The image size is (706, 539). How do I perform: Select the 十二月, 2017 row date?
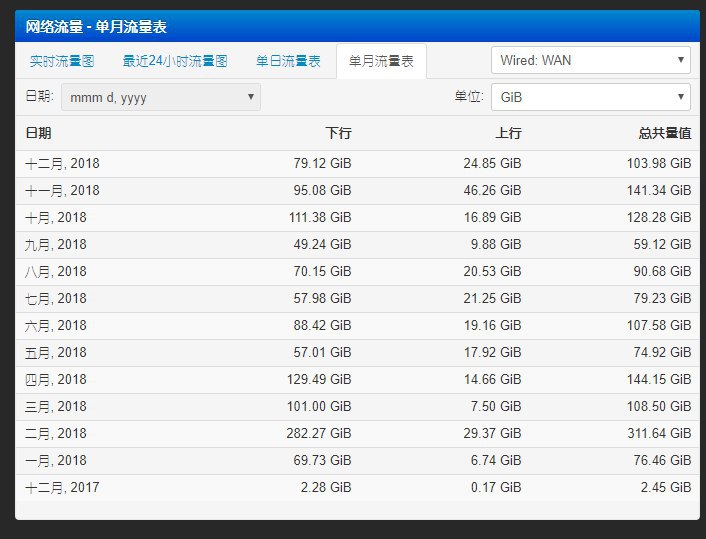click(62, 488)
